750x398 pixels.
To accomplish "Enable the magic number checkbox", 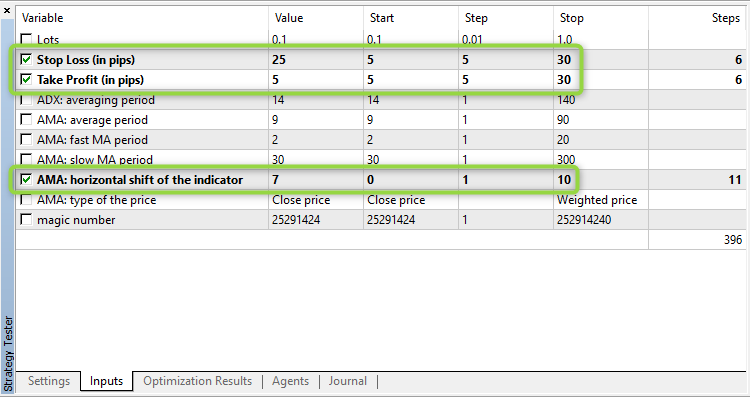I will [x=27, y=220].
